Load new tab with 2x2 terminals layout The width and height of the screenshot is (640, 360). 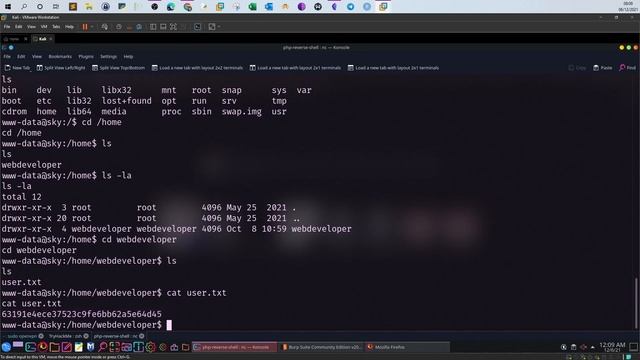[197, 68]
